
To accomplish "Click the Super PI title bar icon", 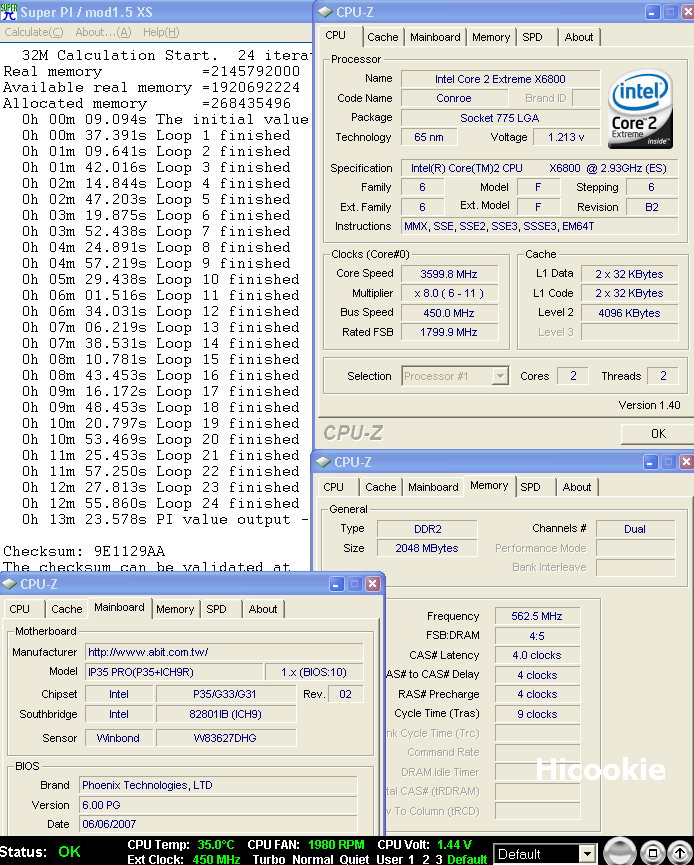I will tap(9, 12).
